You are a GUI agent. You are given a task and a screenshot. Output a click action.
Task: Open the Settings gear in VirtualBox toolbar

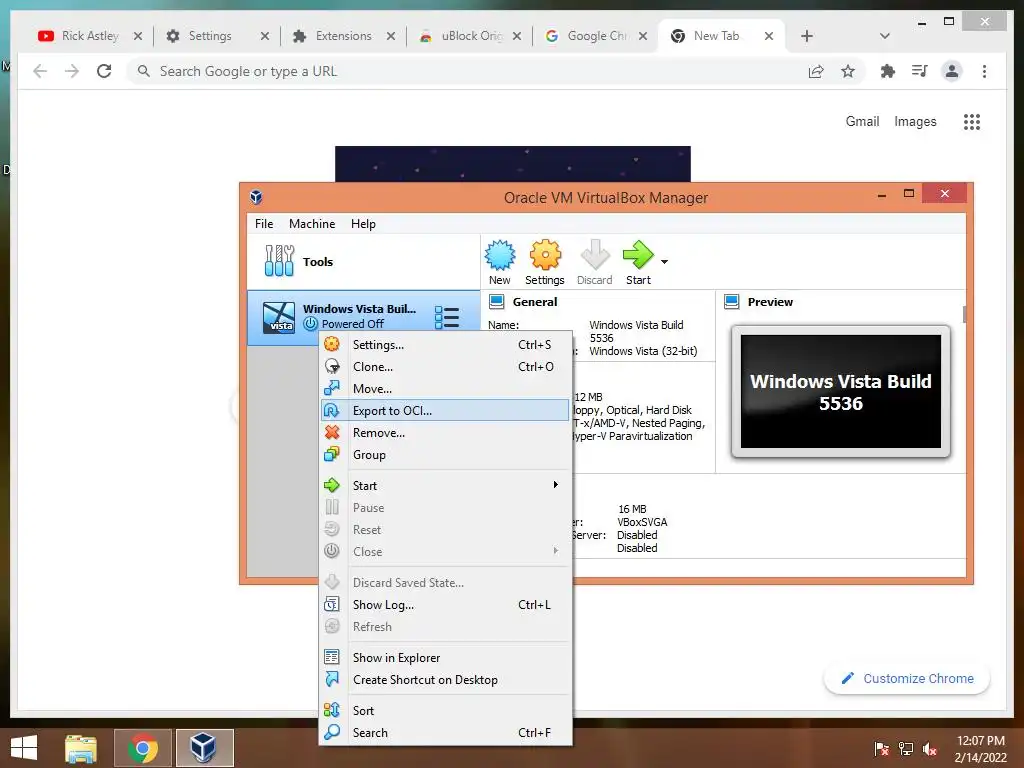545,263
